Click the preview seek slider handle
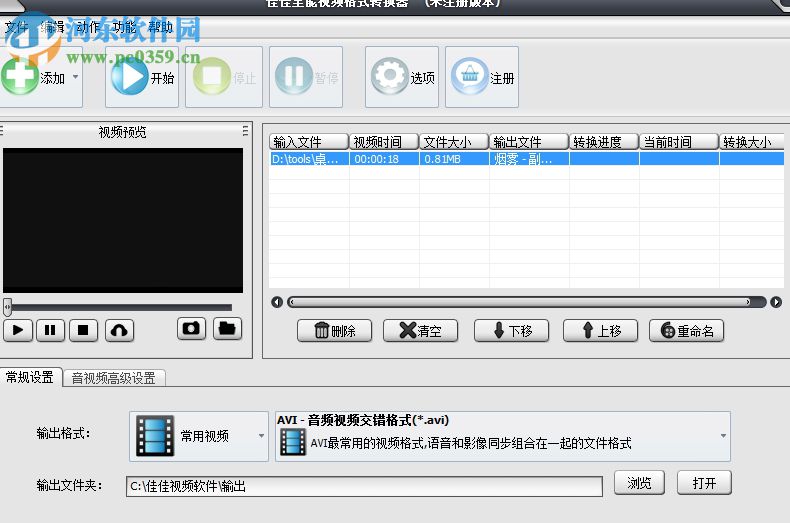Screen dimensions: 790x523 point(7,306)
